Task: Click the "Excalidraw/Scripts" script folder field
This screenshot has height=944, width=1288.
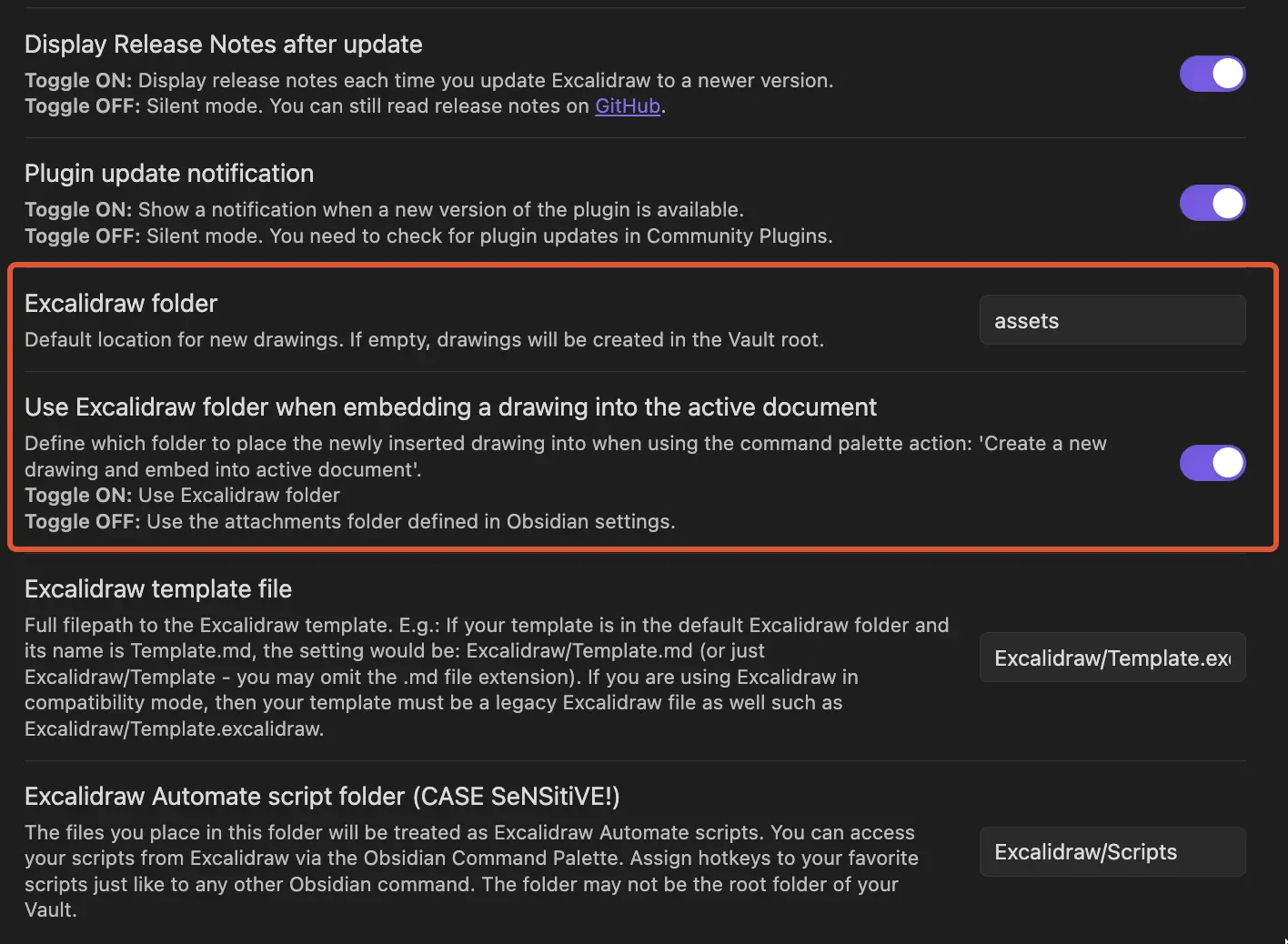Action: (x=1112, y=851)
